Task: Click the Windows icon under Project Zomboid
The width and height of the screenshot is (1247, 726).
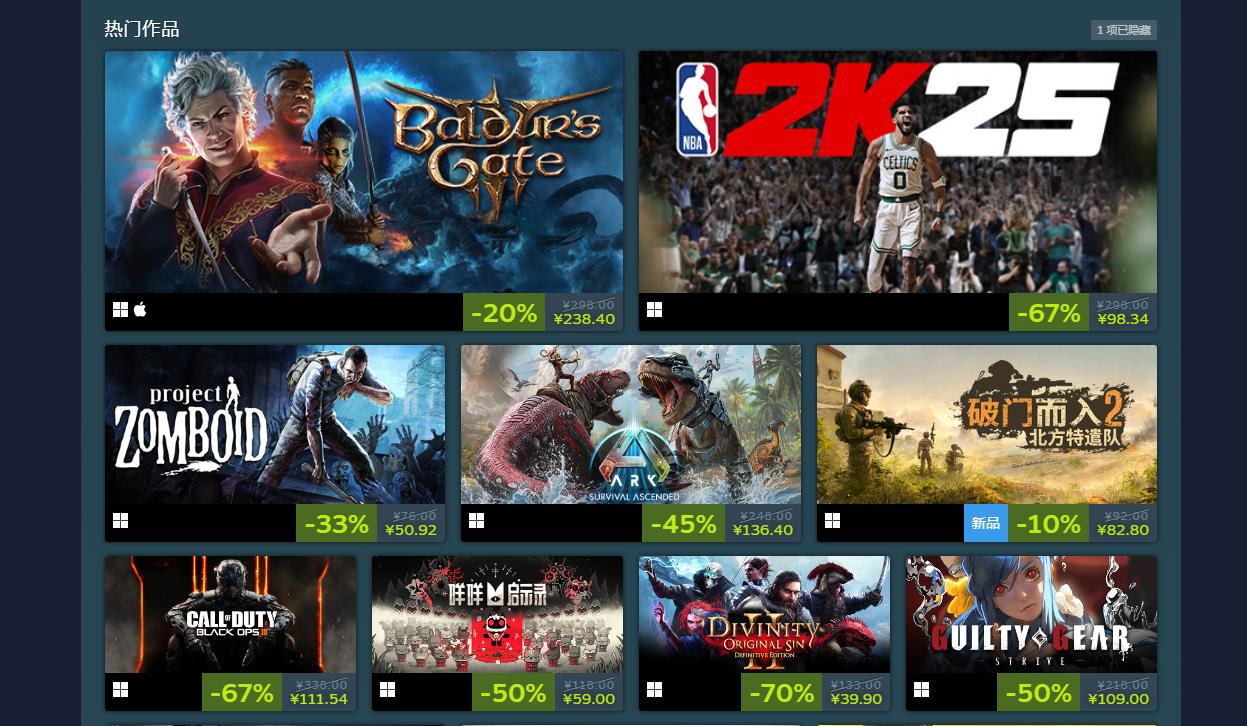Action: pos(120,521)
